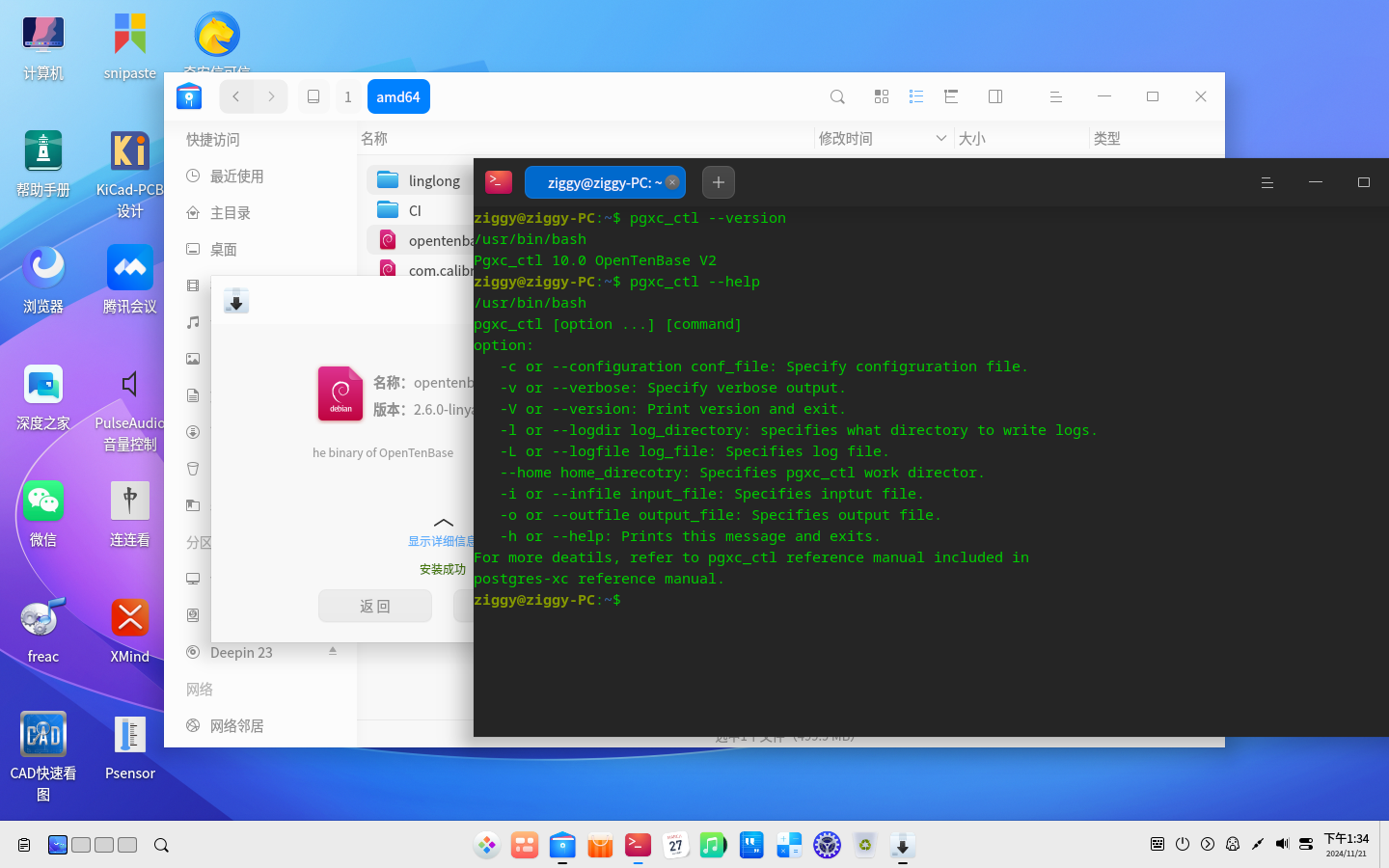
Task: Click the installer download icon in its title bar
Action: [x=236, y=301]
